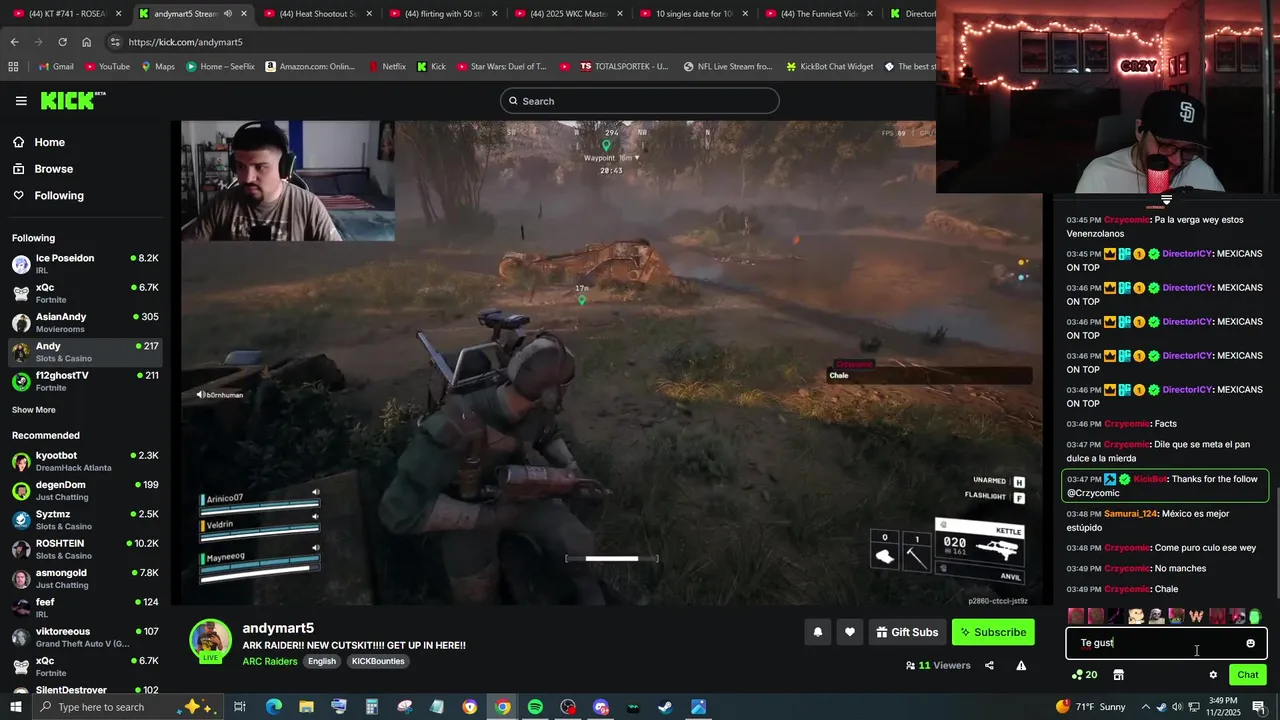Open chat settings gear

(1213, 675)
